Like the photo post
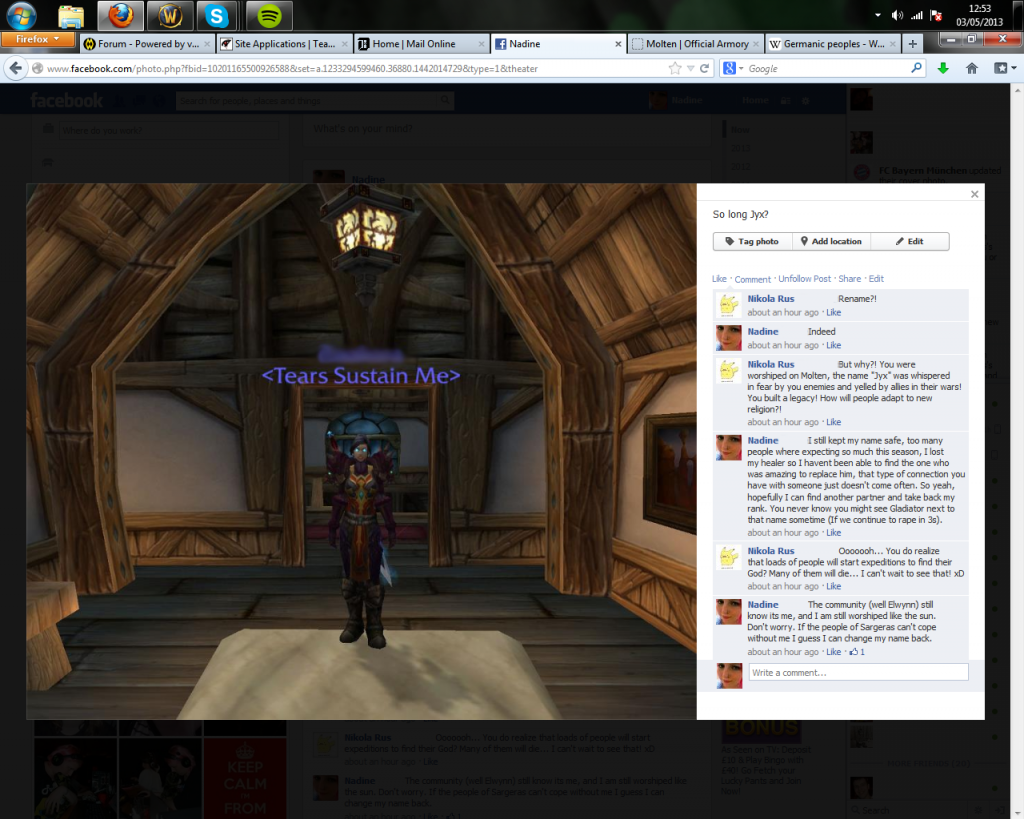Screen dimensions: 1024x819 pyautogui.click(x=719, y=279)
